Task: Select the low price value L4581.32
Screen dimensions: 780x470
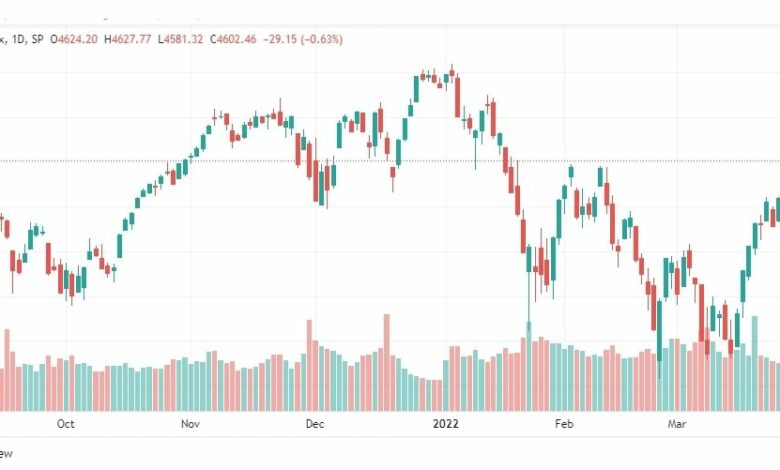Action: pos(180,39)
